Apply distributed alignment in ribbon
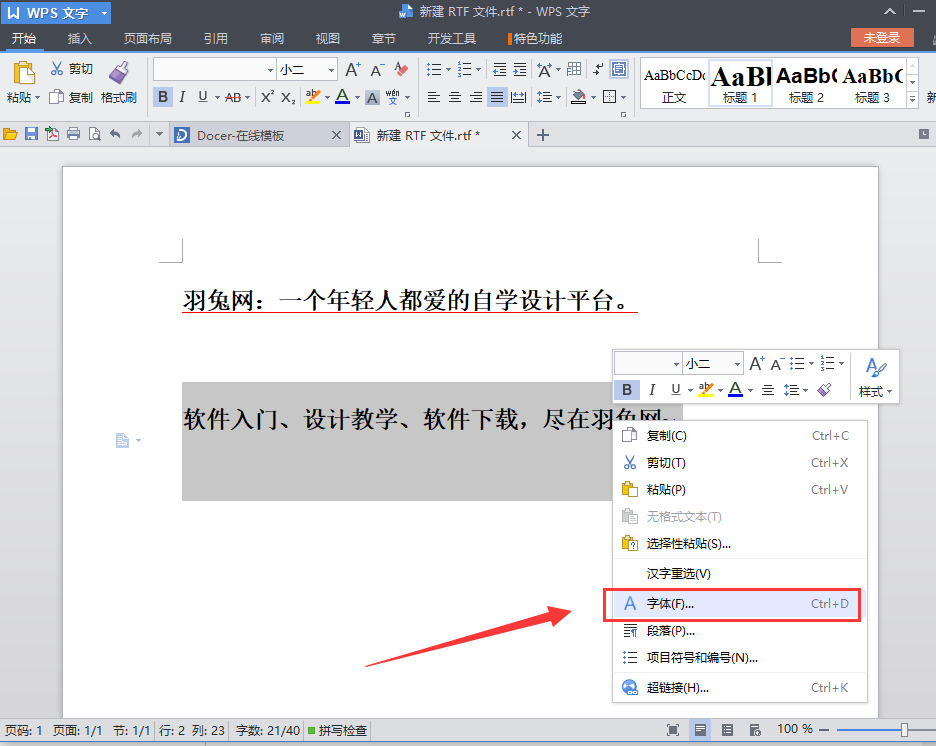This screenshot has height=746, width=936. [x=519, y=97]
